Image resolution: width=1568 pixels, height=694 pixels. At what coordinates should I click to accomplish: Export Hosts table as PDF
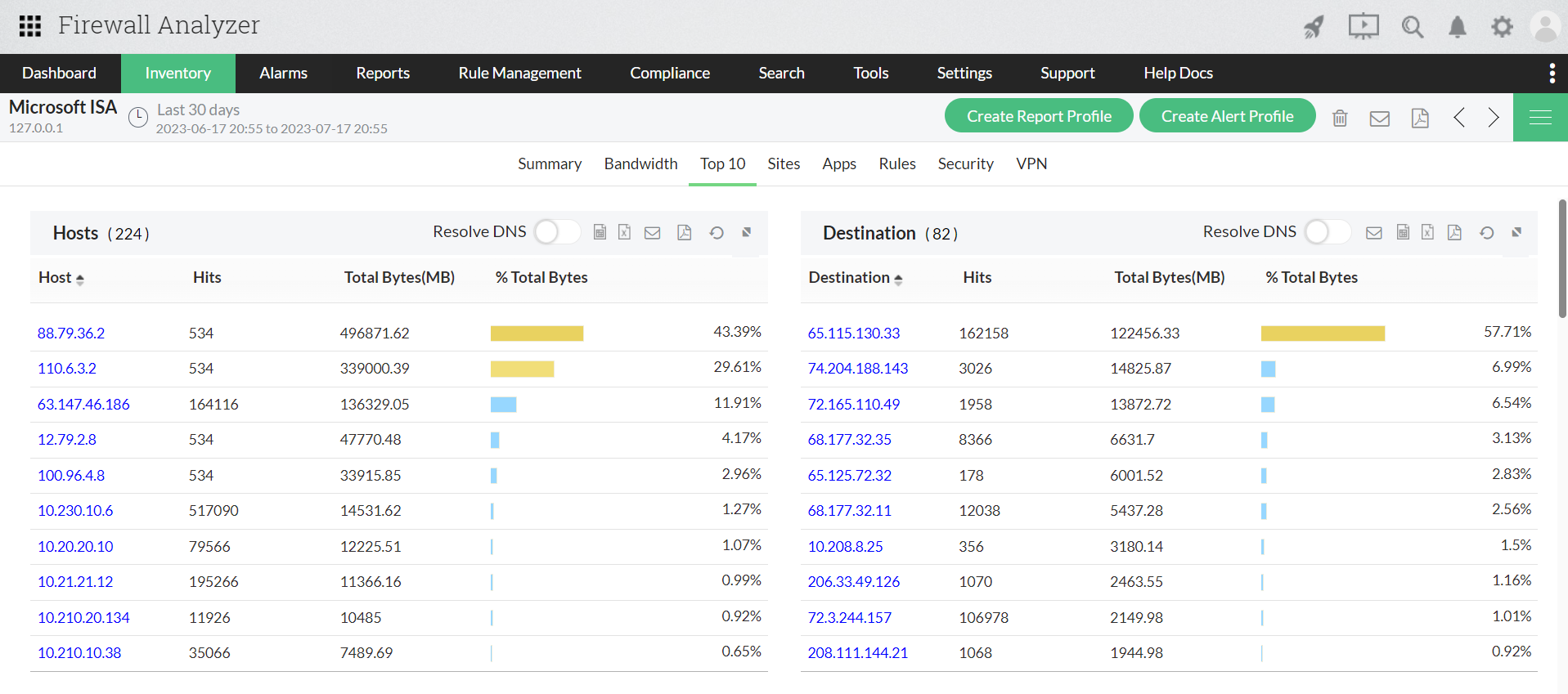click(684, 233)
